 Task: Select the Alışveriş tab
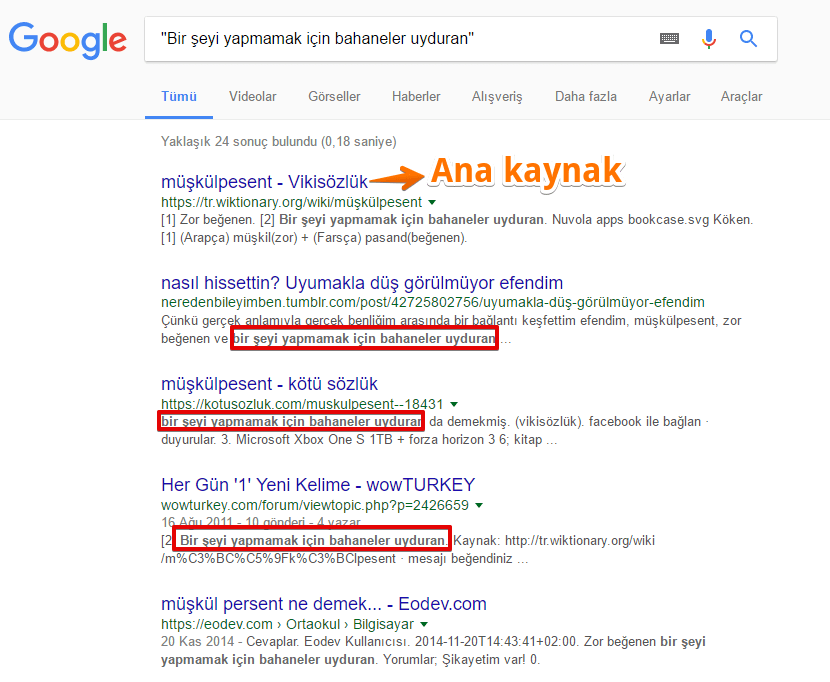click(x=497, y=97)
